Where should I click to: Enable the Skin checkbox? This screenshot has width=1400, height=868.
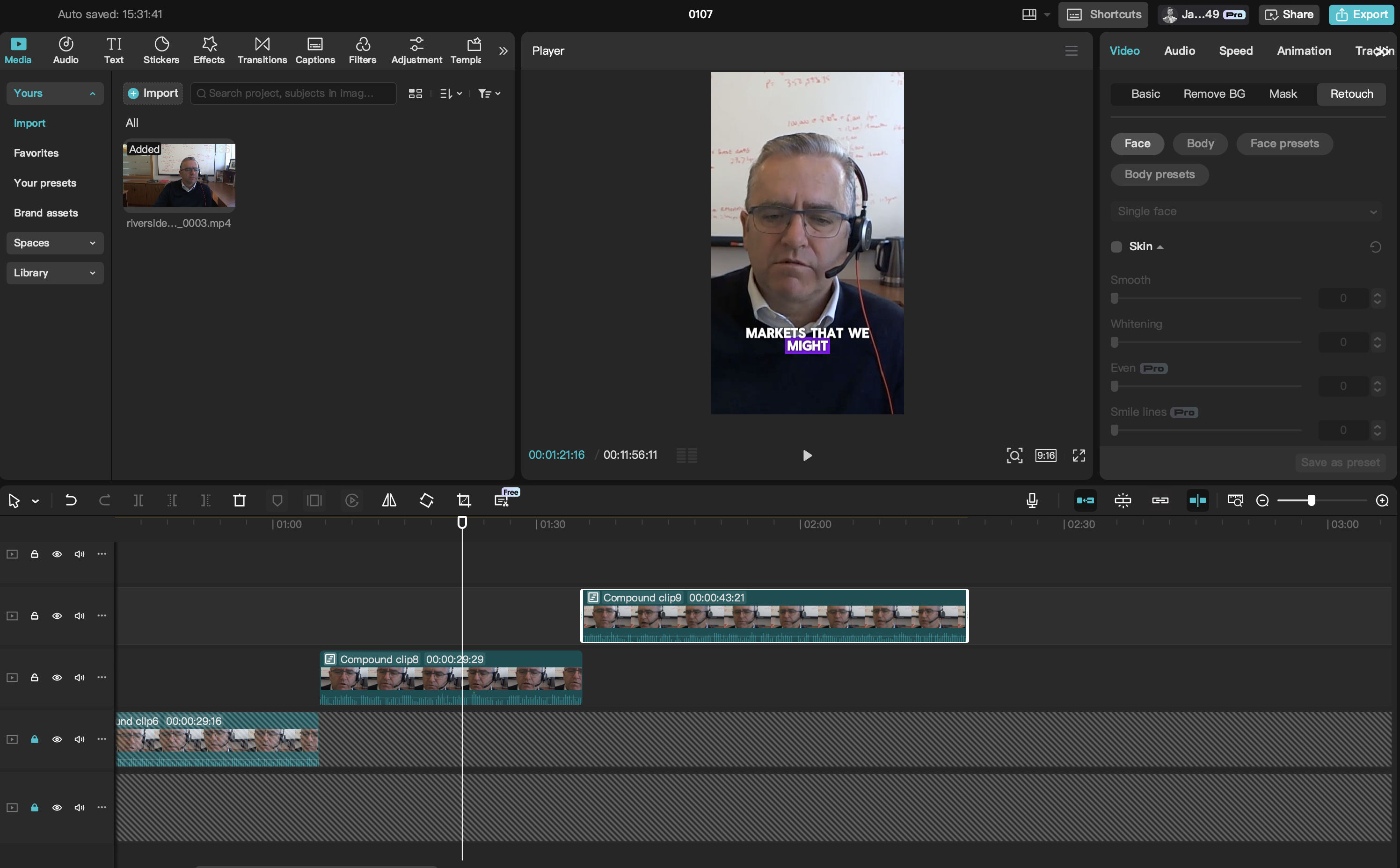coord(1116,247)
